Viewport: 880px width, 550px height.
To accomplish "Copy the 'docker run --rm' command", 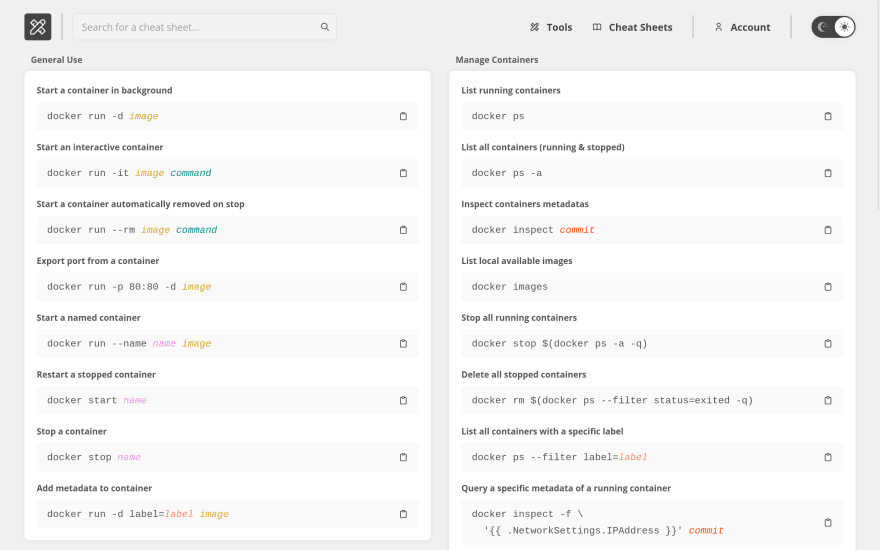I will pyautogui.click(x=403, y=230).
